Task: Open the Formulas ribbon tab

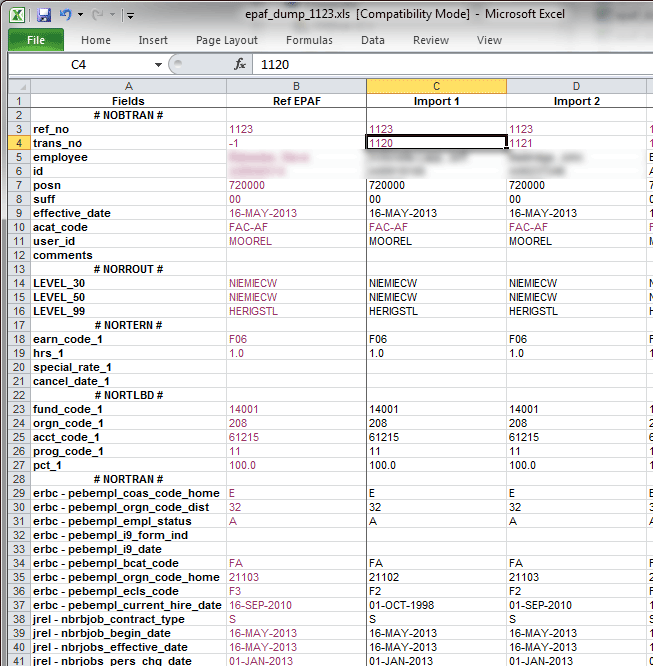Action: [310, 40]
